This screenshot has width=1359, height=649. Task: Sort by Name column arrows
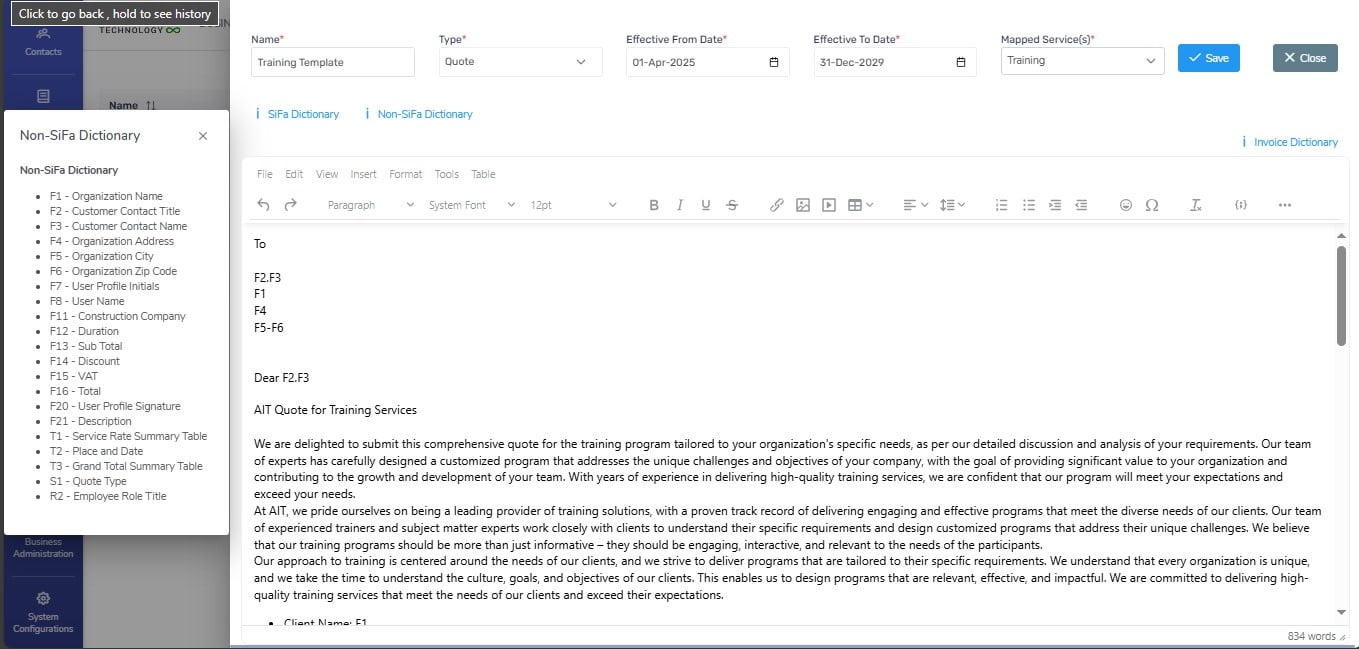(x=151, y=105)
